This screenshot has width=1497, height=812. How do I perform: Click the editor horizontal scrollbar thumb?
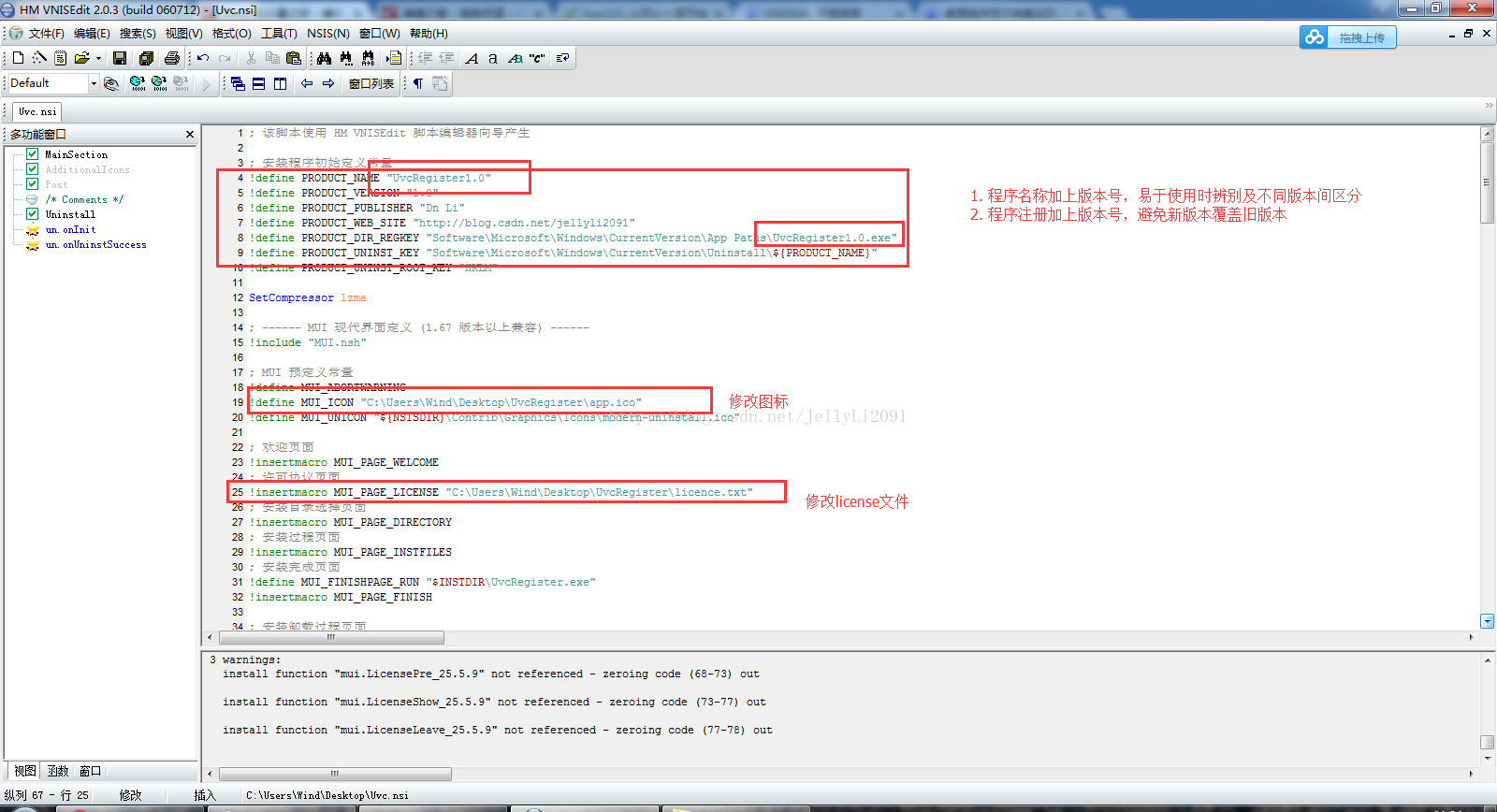point(331,638)
